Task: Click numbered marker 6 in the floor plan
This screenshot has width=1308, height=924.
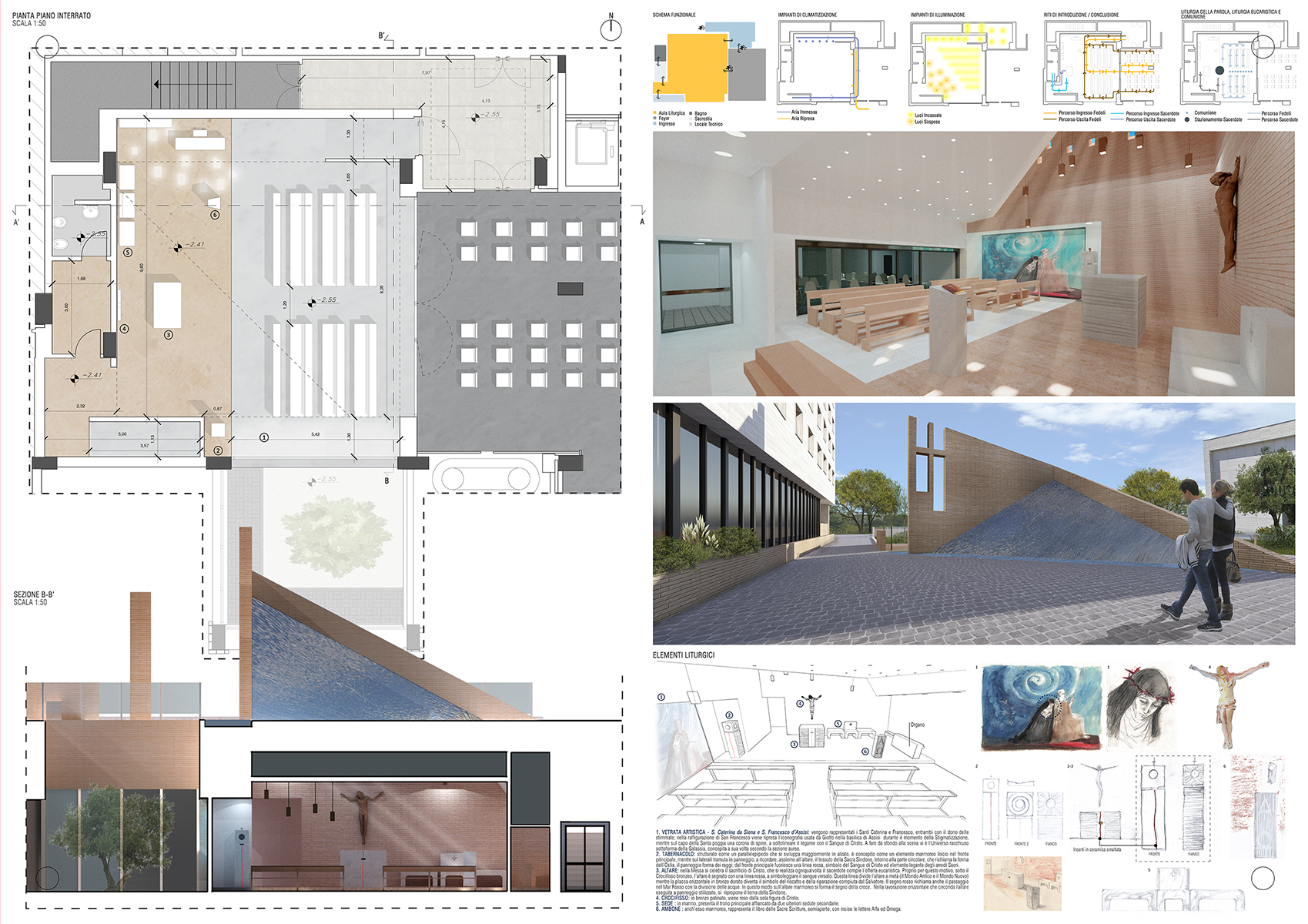Action: [215, 215]
